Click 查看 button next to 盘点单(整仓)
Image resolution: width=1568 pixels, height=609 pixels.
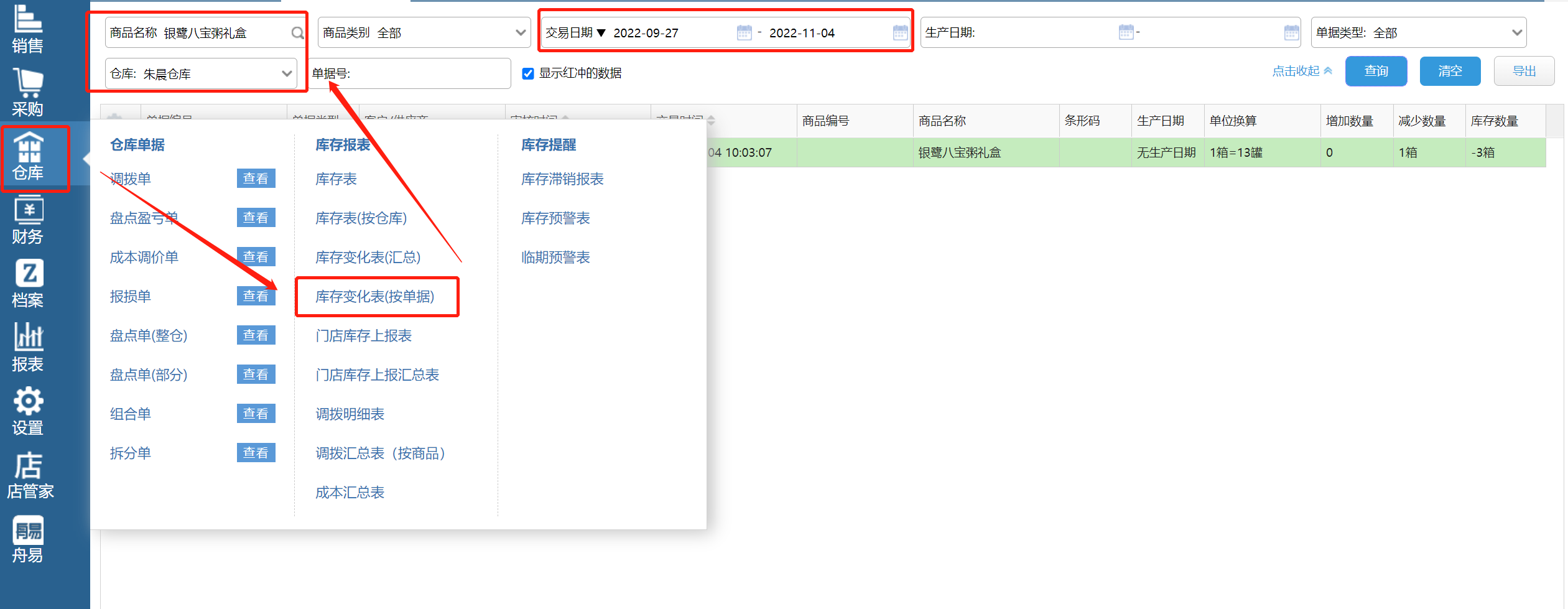[256, 335]
